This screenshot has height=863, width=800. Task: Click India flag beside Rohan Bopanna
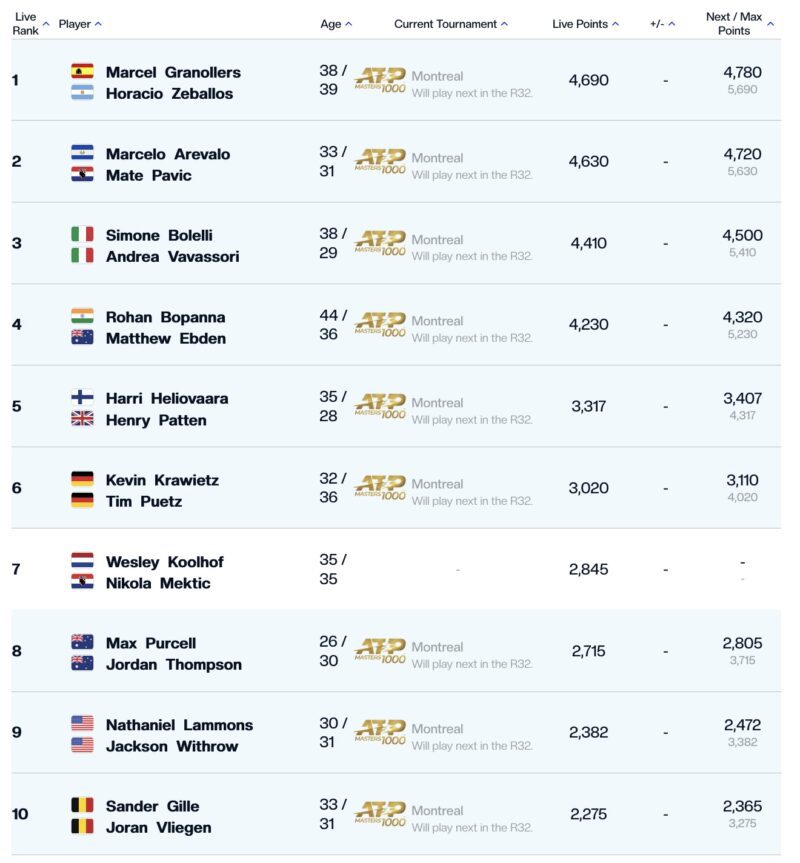pyautogui.click(x=82, y=316)
